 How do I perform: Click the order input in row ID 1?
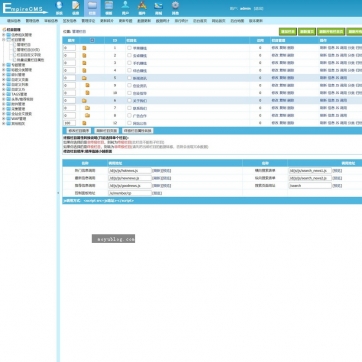(x=69, y=48)
